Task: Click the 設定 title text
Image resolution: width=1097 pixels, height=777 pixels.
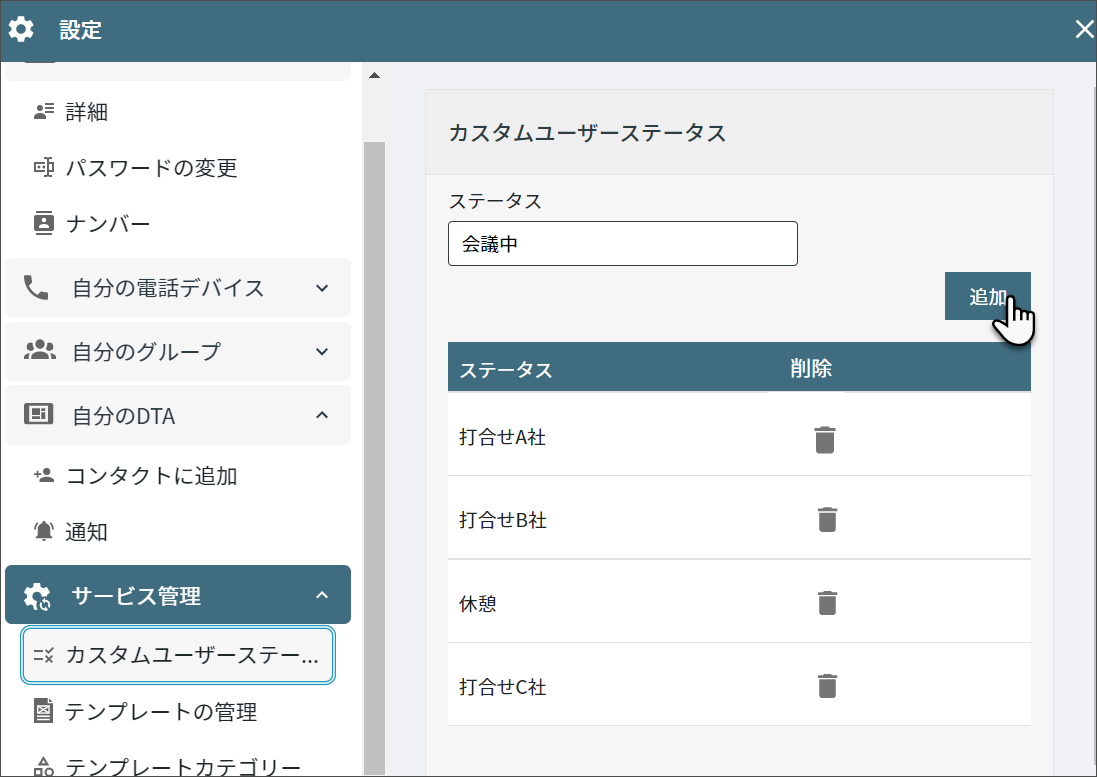Action: pos(80,30)
